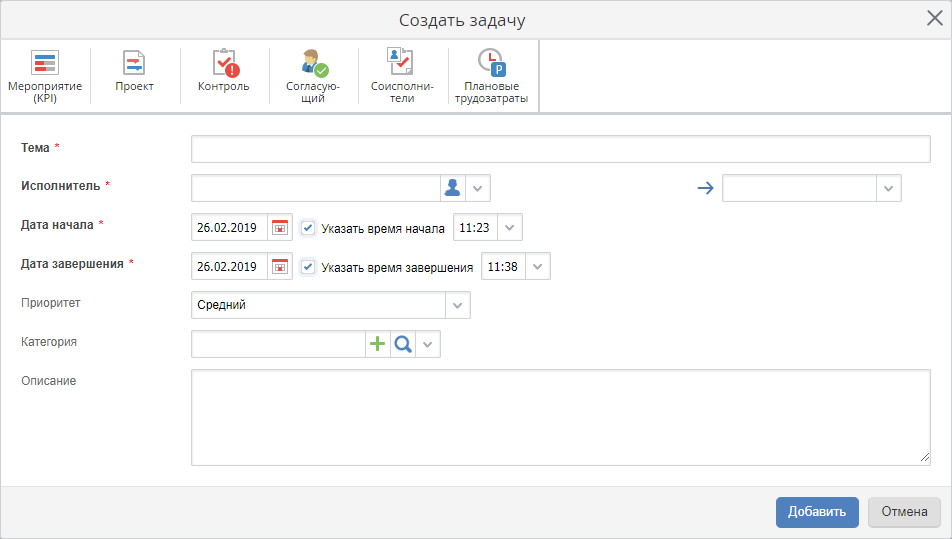Click the user icon in Исполнитель field
The width and height of the screenshot is (952, 539).
point(453,188)
